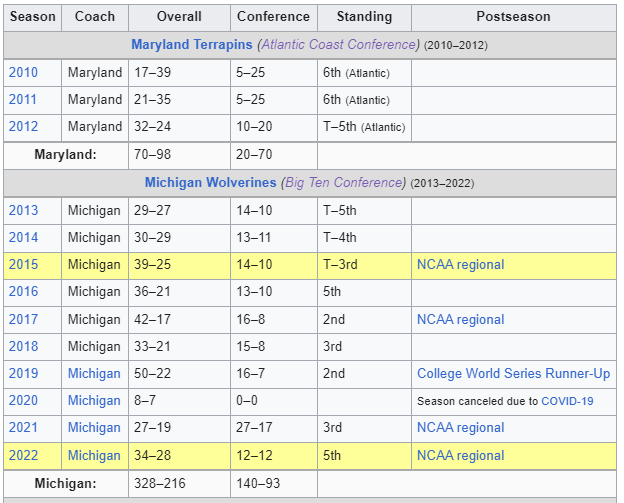Open NCAA regional link in 2015 row
Viewport: 624px width, 503px height.
460,264
